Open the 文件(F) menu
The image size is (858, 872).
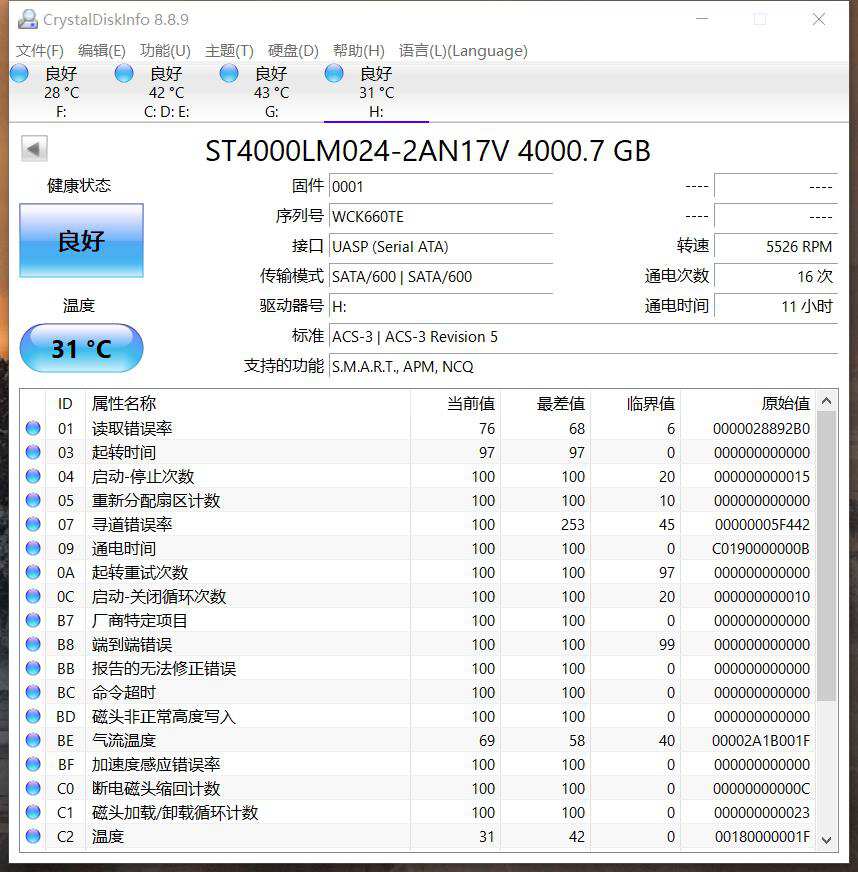[39, 51]
